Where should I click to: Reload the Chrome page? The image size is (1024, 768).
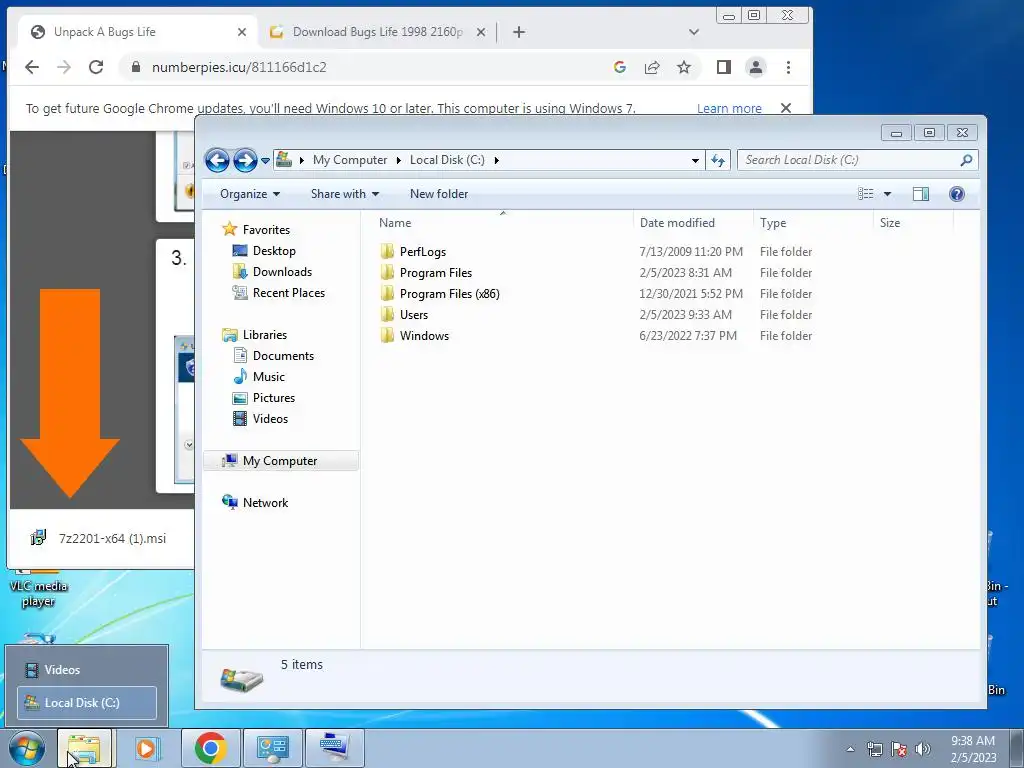click(x=96, y=67)
